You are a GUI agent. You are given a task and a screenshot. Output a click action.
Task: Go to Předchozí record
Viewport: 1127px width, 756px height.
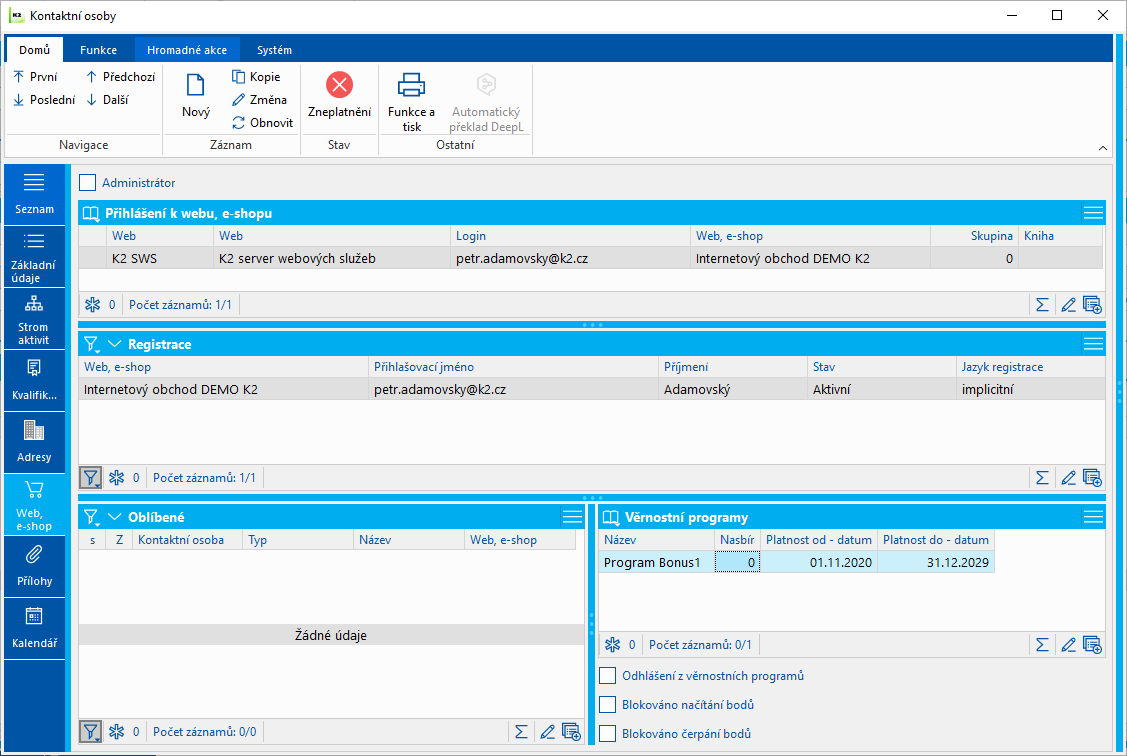coord(120,77)
